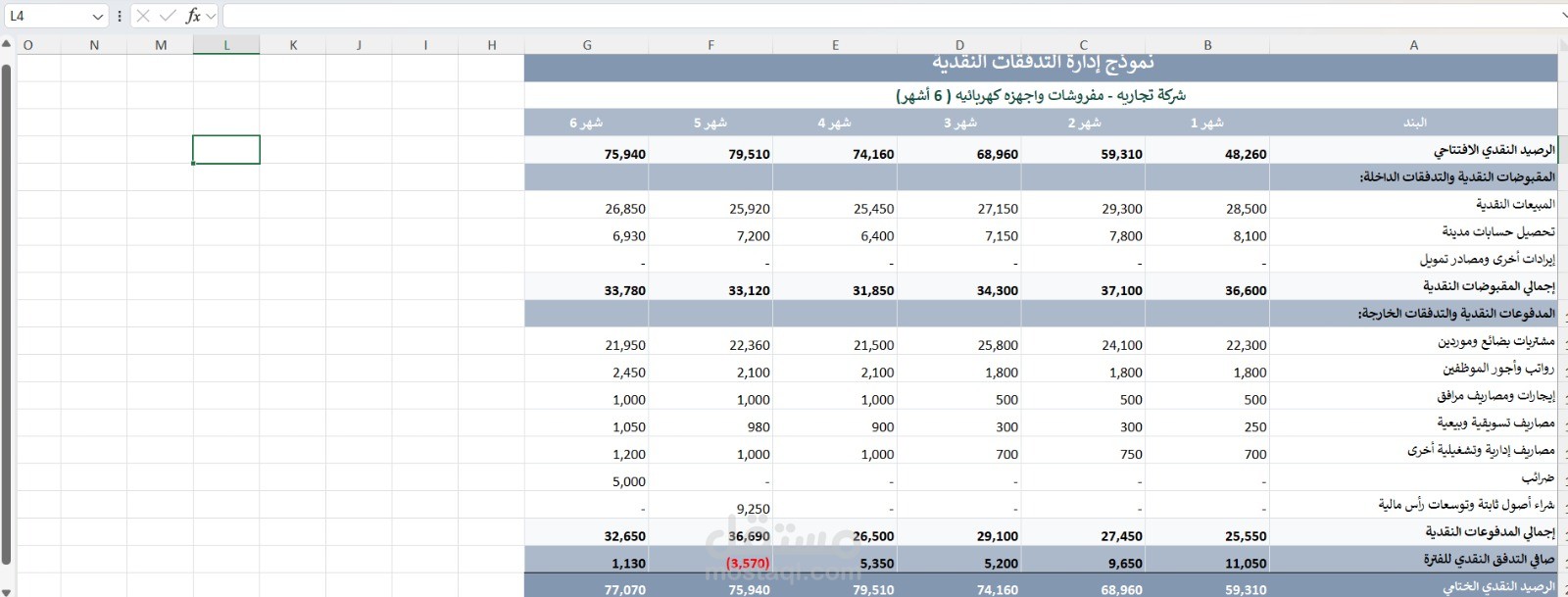Click the scroll-up arrow above the vertical scrollbar
The width and height of the screenshot is (1568, 597).
(6, 44)
